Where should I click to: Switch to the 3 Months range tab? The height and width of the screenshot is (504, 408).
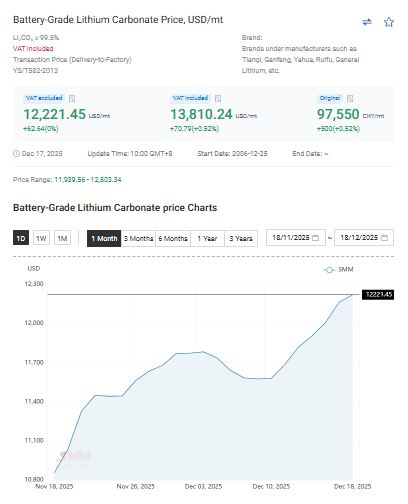pos(138,239)
